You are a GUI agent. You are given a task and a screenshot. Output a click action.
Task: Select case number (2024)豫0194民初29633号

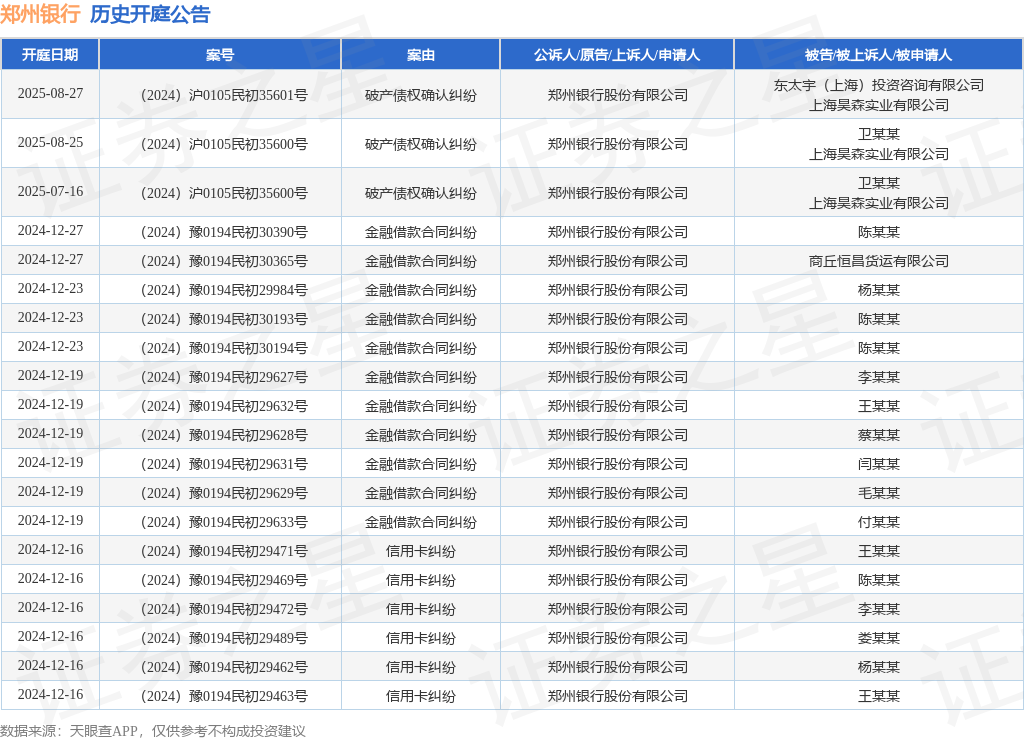tap(220, 522)
